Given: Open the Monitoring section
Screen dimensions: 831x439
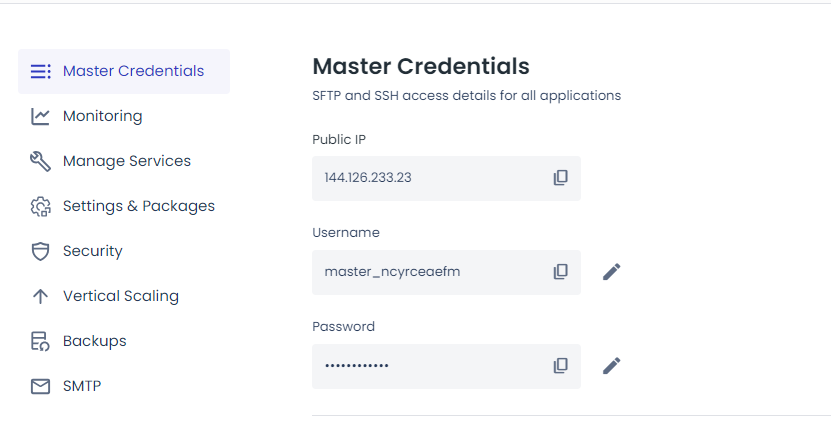Looking at the screenshot, I should (x=102, y=116).
